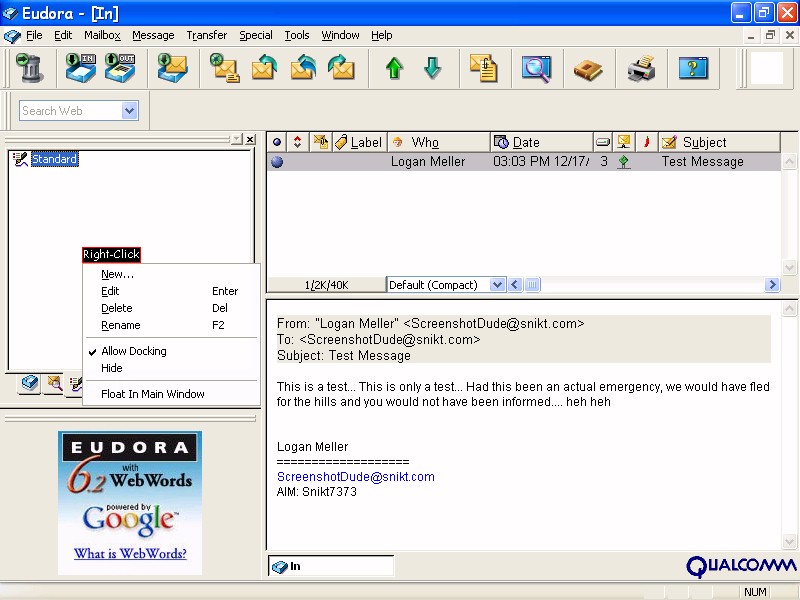800x600 pixels.
Task: Forward the message using the toolbar icon
Action: point(341,68)
